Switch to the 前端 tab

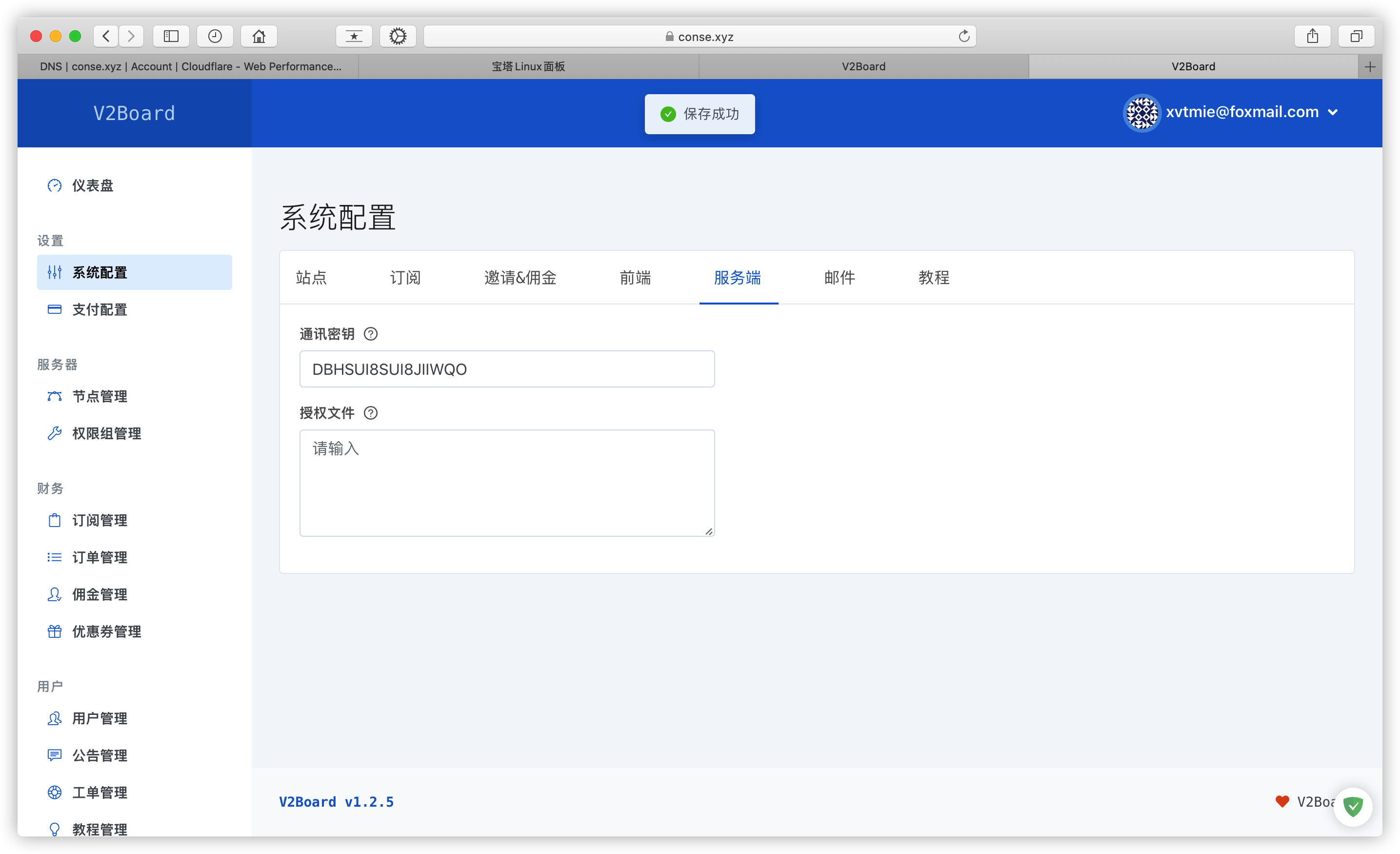tap(635, 278)
